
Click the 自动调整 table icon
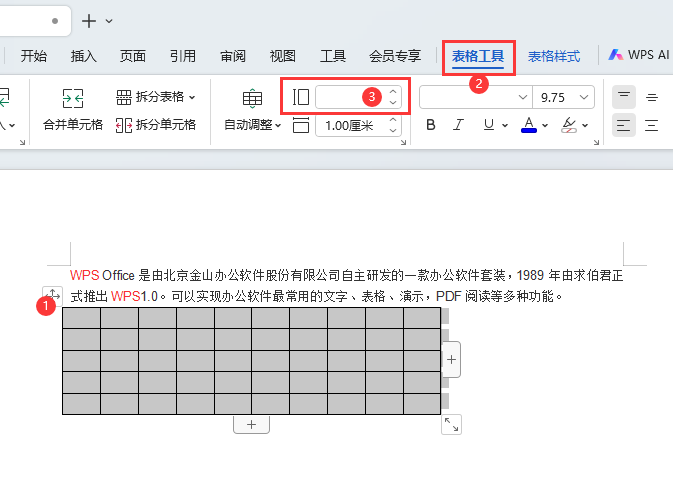click(252, 98)
